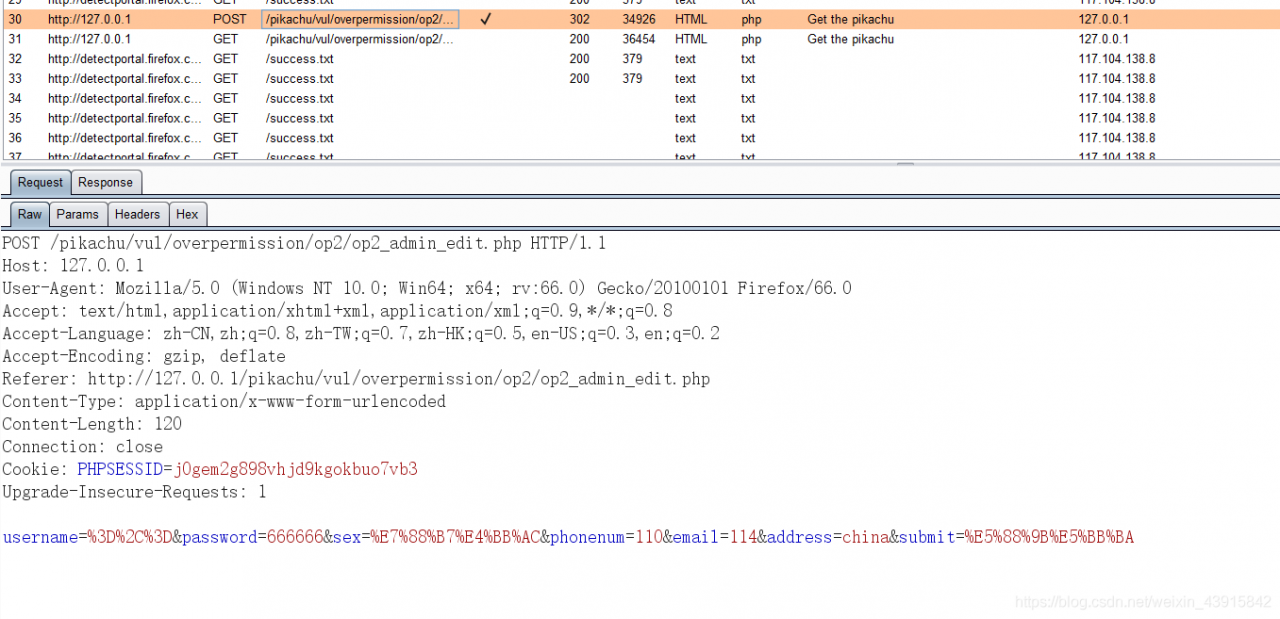This screenshot has width=1280, height=619.
Task: Click the email=114 parameter in body
Action: pyautogui.click(x=715, y=537)
